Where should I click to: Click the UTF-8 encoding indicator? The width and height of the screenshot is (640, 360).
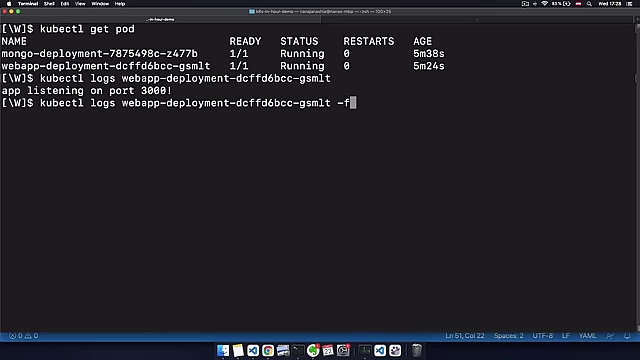542,336
